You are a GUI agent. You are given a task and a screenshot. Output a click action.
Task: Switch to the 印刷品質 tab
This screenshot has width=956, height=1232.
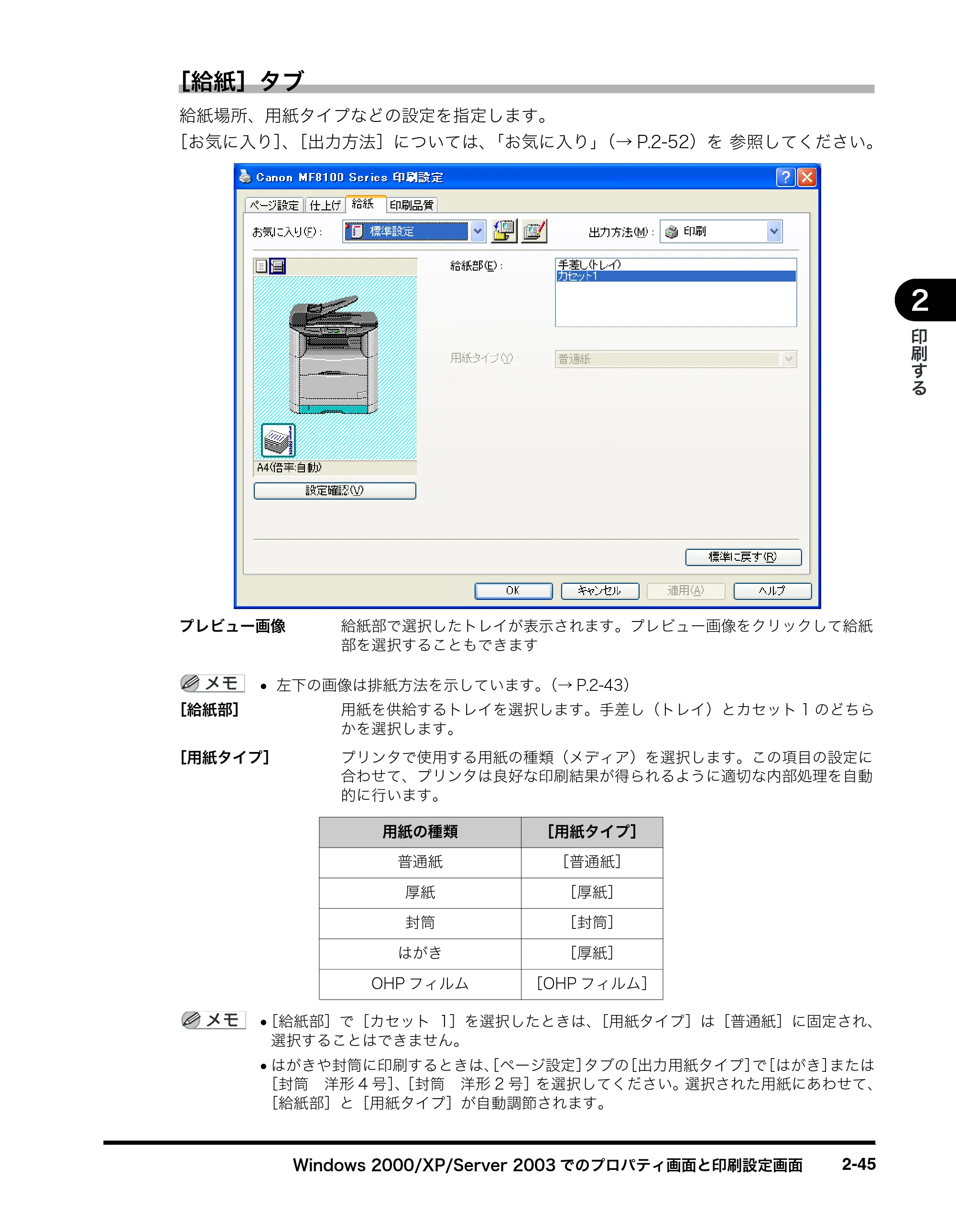point(412,206)
